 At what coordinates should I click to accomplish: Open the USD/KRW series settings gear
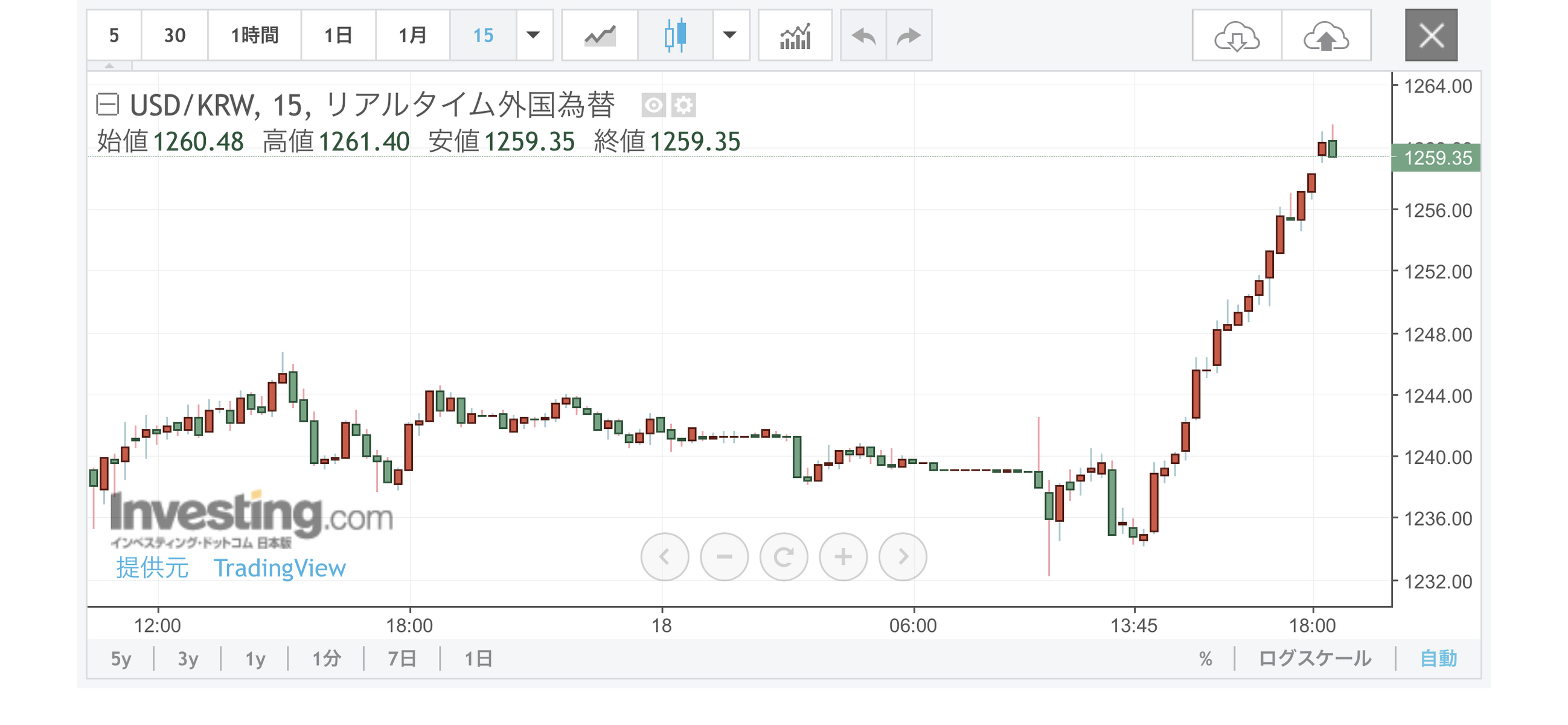tap(683, 105)
